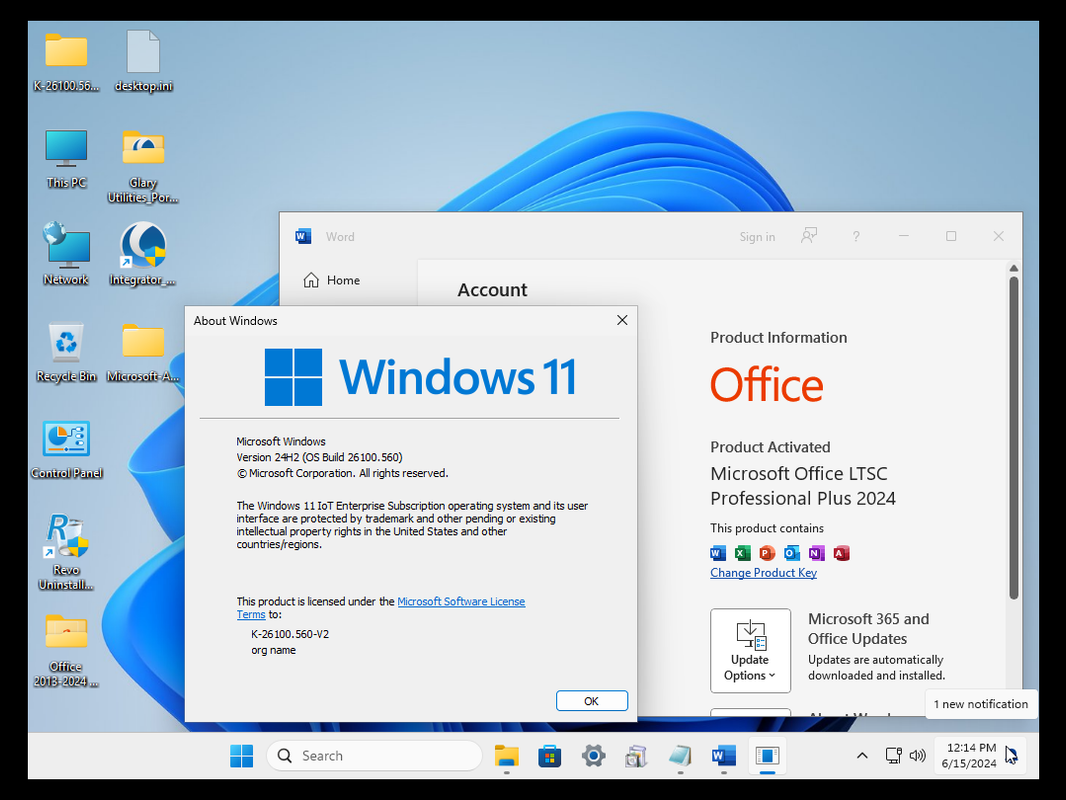1066x800 pixels.
Task: Open Microsoft Software License Terms link
Action: [461, 602]
